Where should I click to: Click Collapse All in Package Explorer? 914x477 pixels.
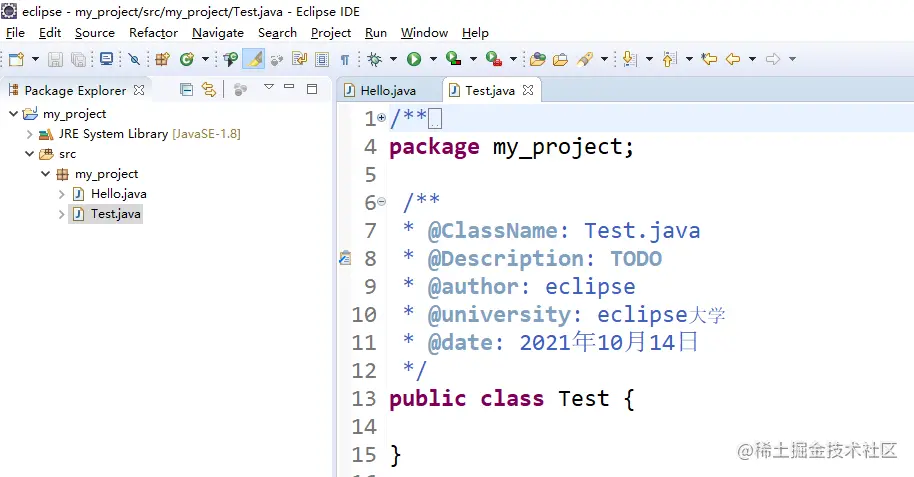(187, 89)
